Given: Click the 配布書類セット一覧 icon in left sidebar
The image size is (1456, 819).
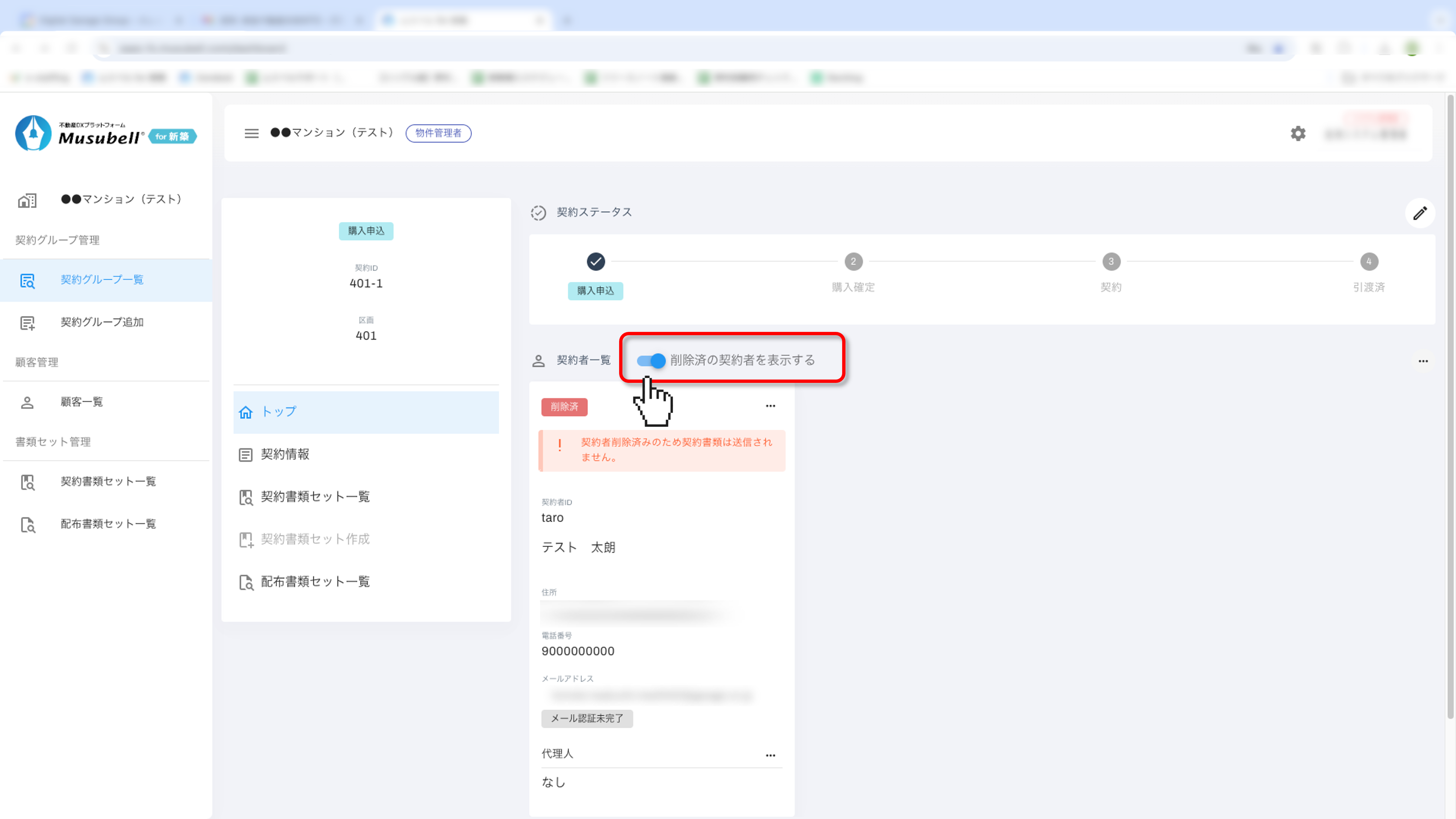Looking at the screenshot, I should tap(27, 524).
